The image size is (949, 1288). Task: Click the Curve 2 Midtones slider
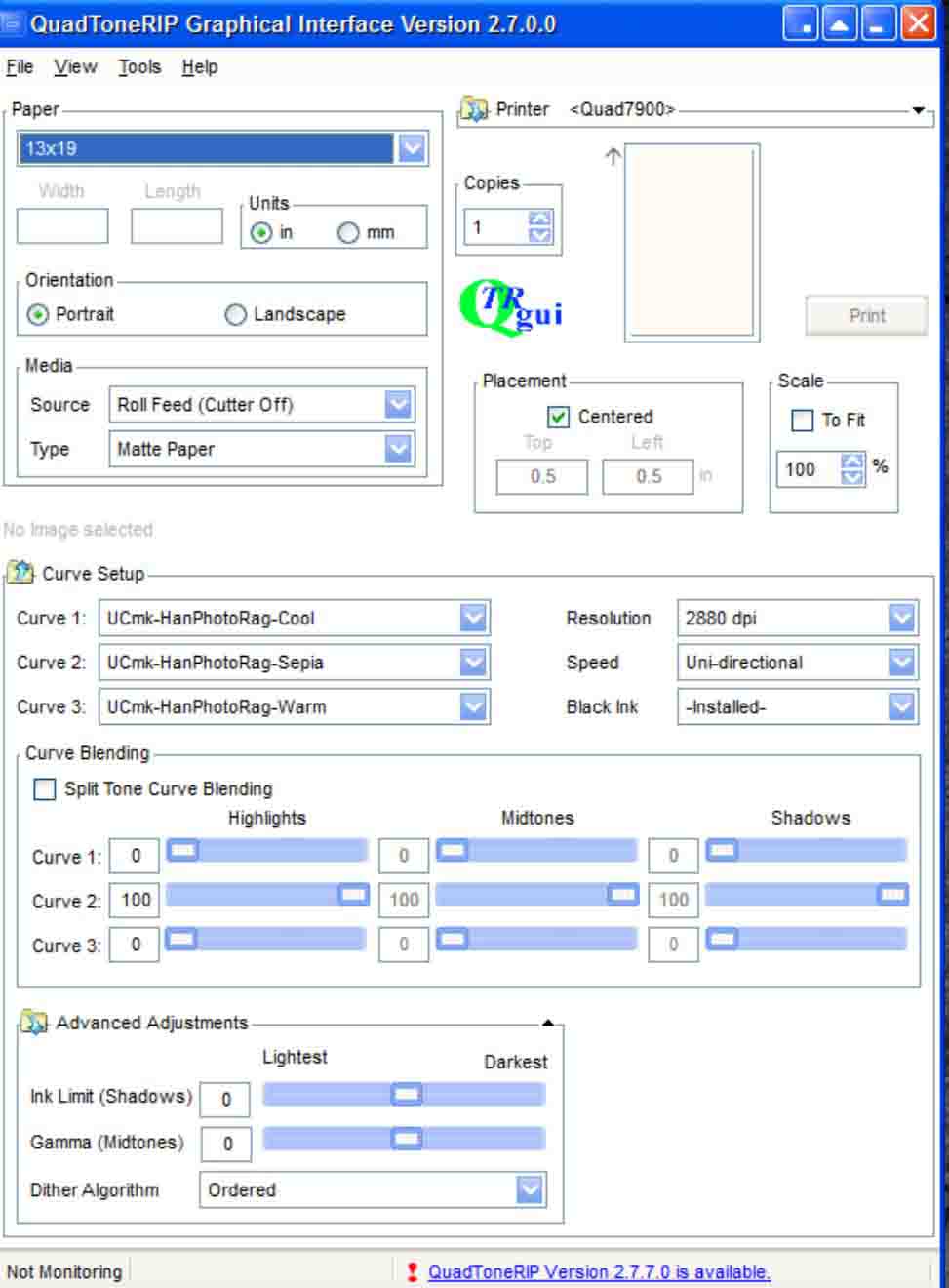pos(536,895)
